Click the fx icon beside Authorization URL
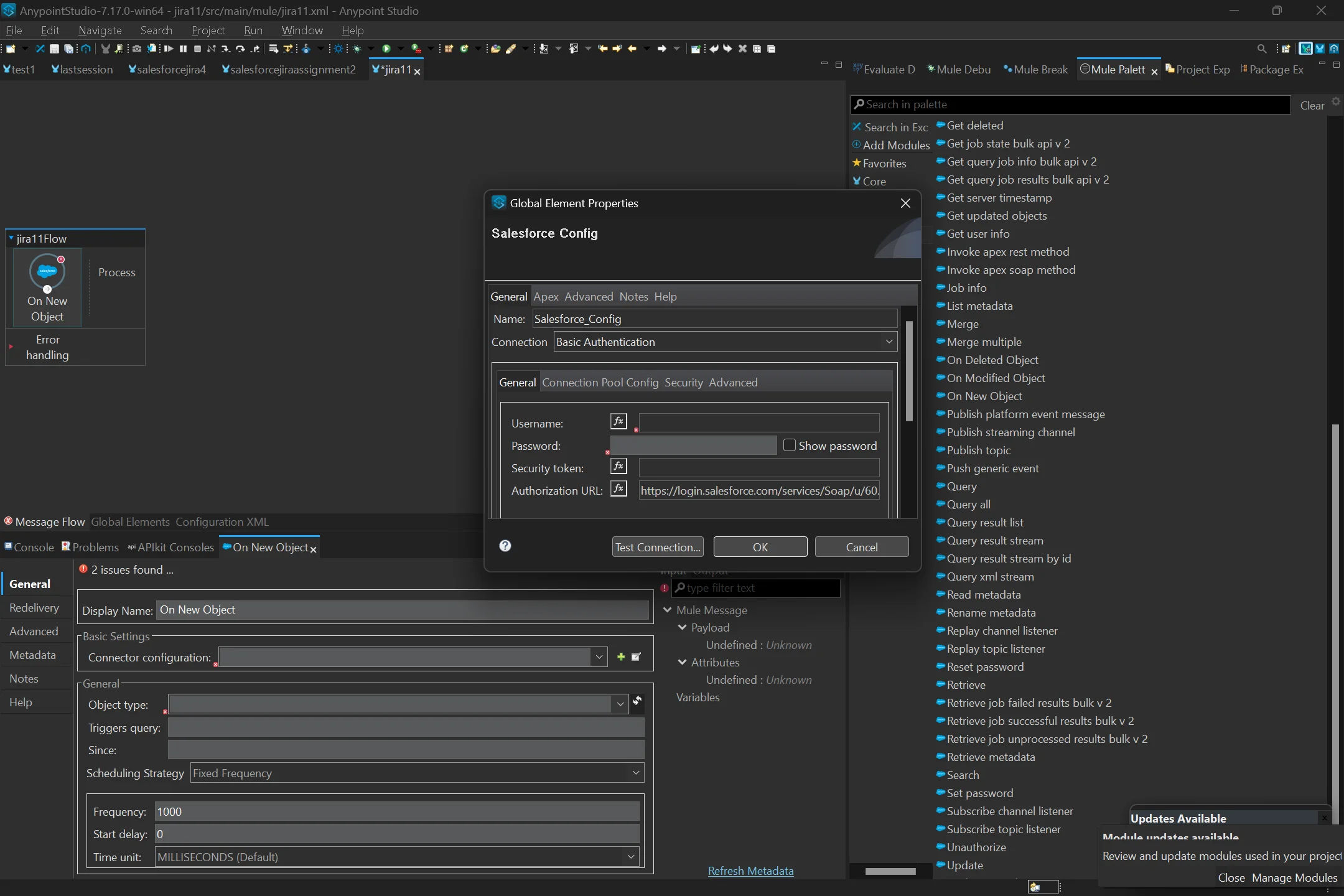 [618, 490]
